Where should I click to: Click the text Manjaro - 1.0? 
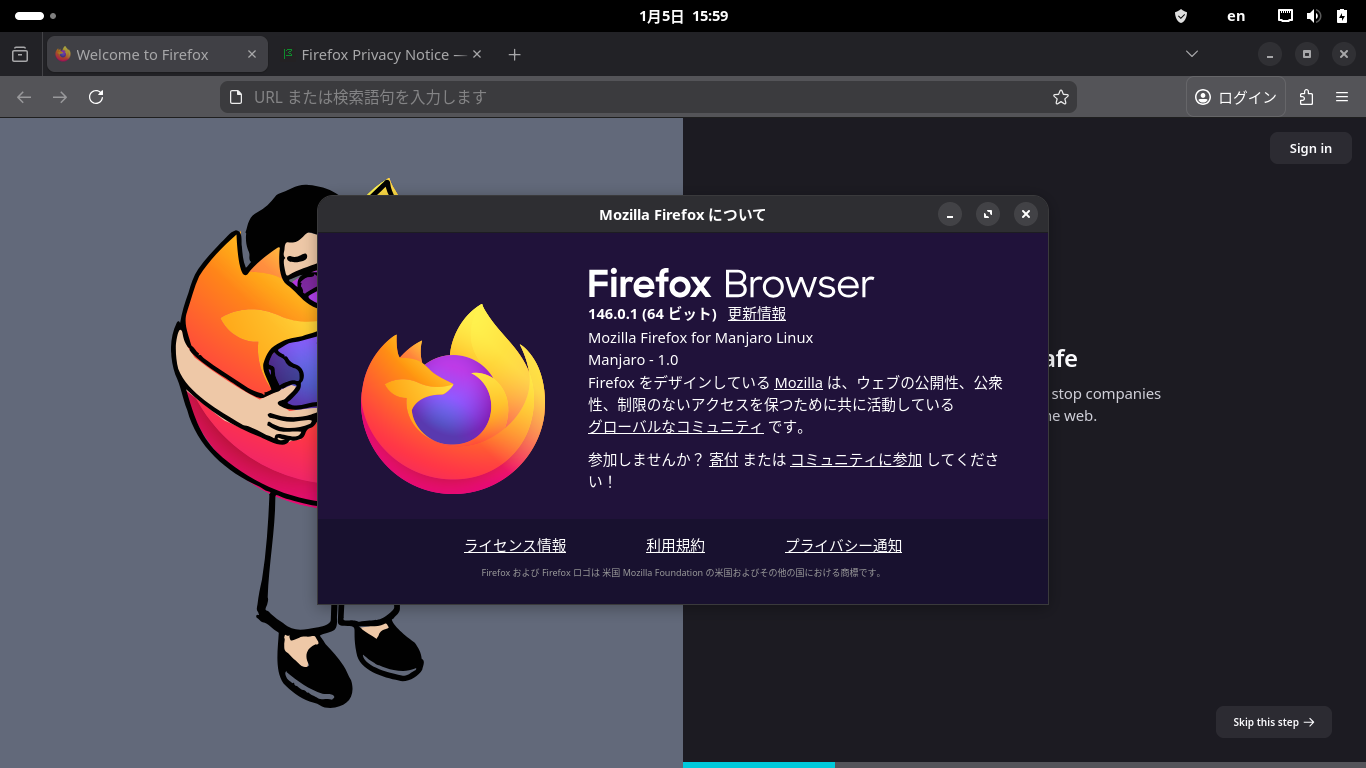[x=633, y=360]
